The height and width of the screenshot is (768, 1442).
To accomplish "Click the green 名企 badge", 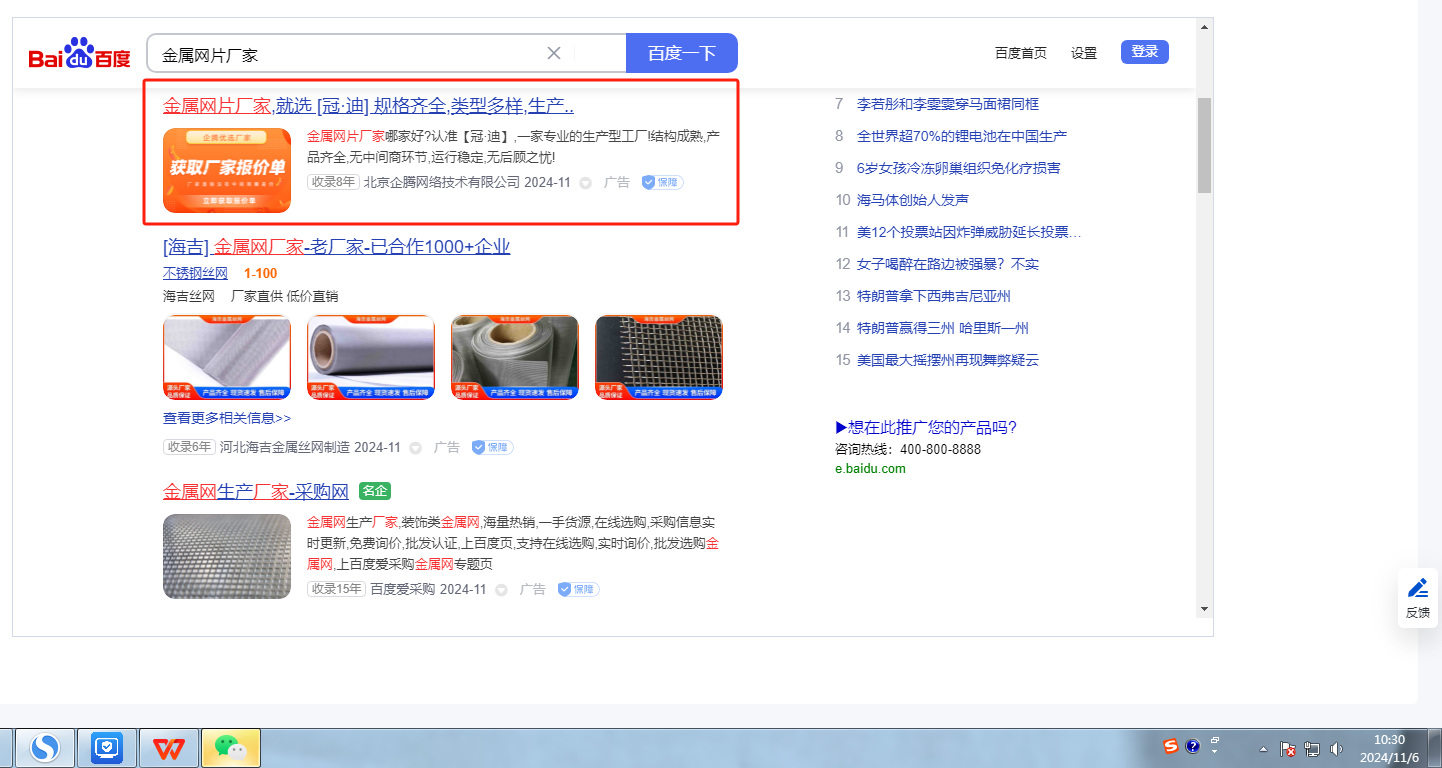I will pyautogui.click(x=375, y=491).
